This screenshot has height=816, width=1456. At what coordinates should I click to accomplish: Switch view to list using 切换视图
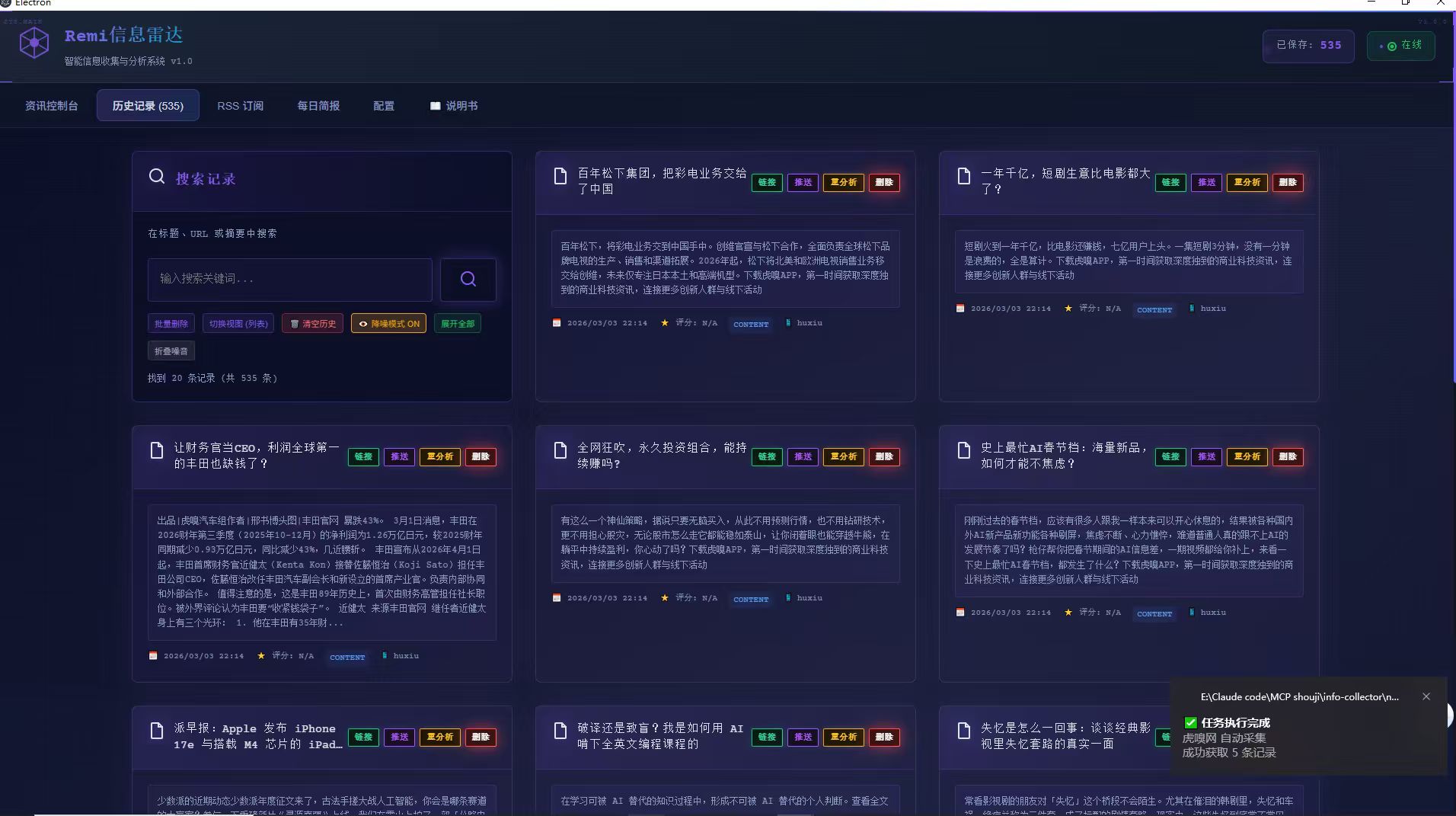[x=238, y=323]
